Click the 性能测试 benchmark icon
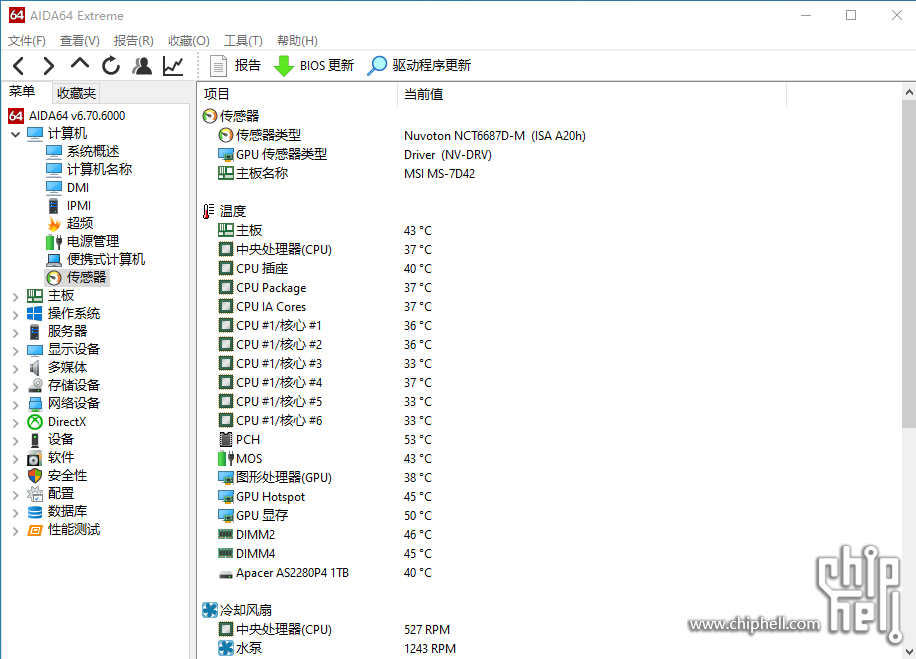 point(35,530)
